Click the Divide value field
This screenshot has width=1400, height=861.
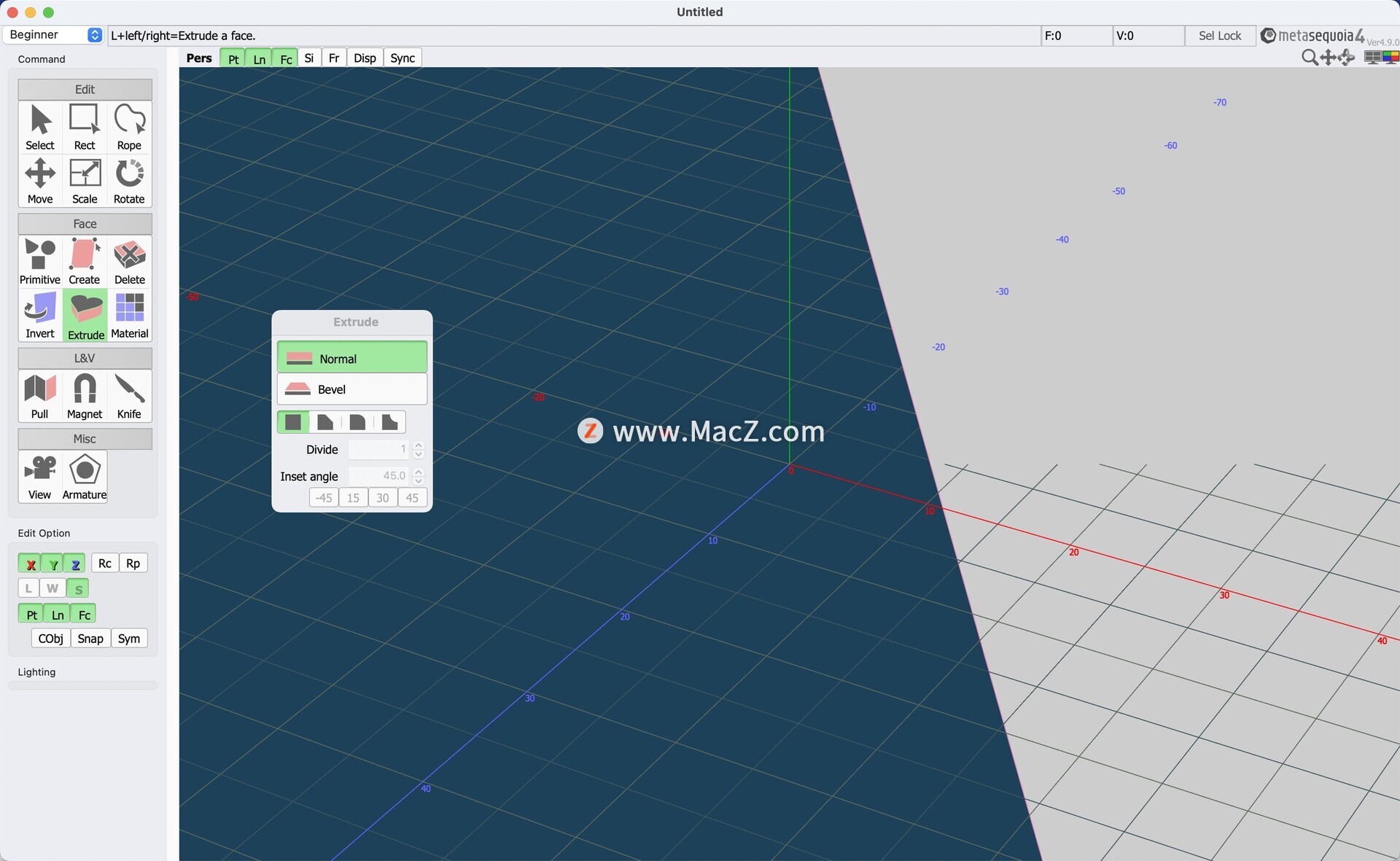(378, 449)
